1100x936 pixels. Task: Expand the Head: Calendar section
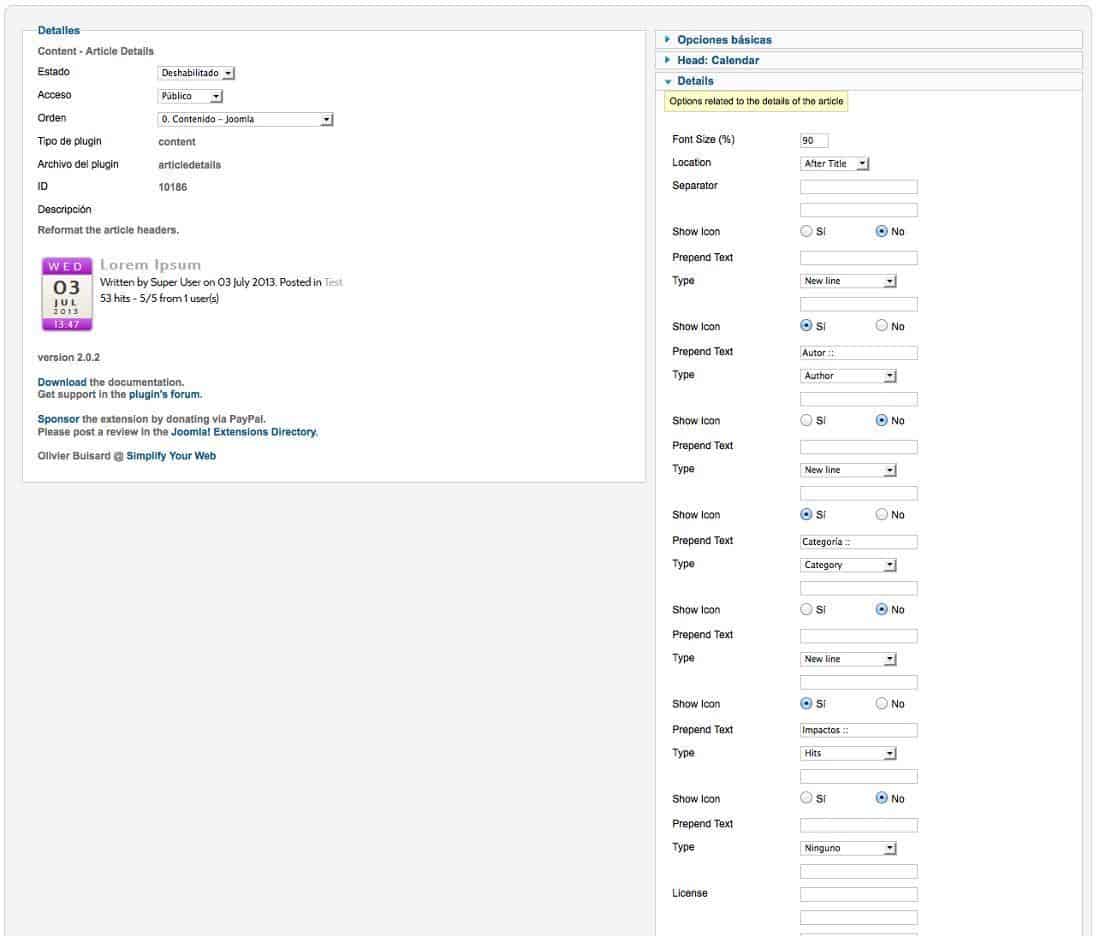[x=718, y=60]
